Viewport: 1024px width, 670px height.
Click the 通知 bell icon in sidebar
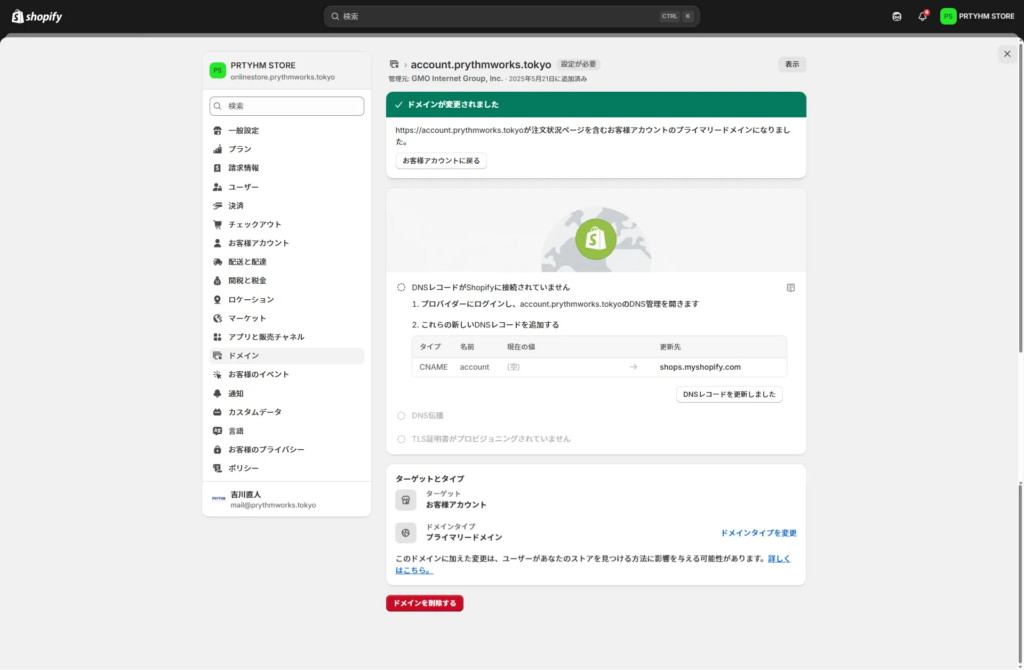pyautogui.click(x=217, y=394)
